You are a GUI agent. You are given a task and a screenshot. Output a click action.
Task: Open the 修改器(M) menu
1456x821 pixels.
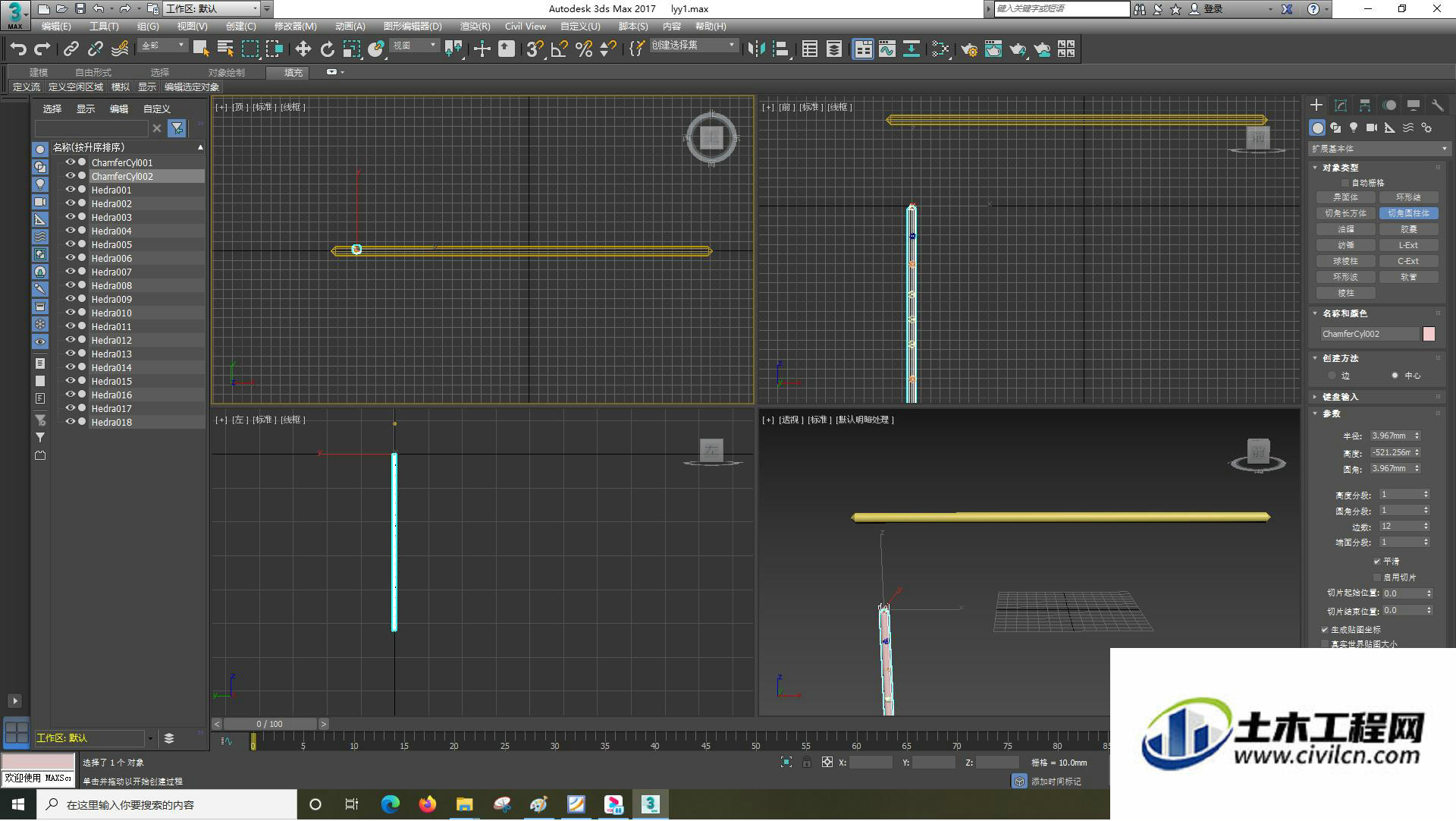coord(295,27)
